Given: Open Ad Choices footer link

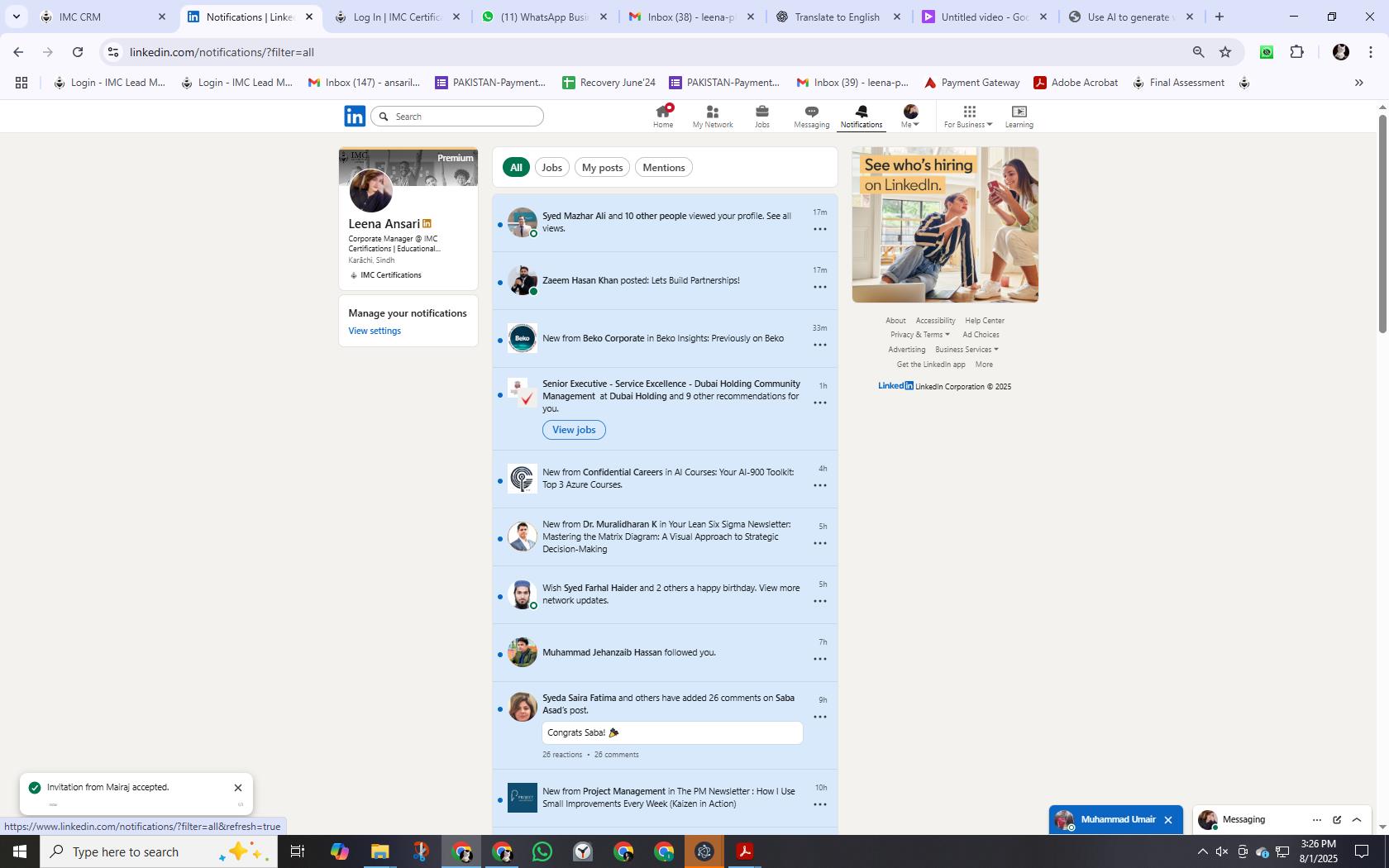Looking at the screenshot, I should 981,335.
